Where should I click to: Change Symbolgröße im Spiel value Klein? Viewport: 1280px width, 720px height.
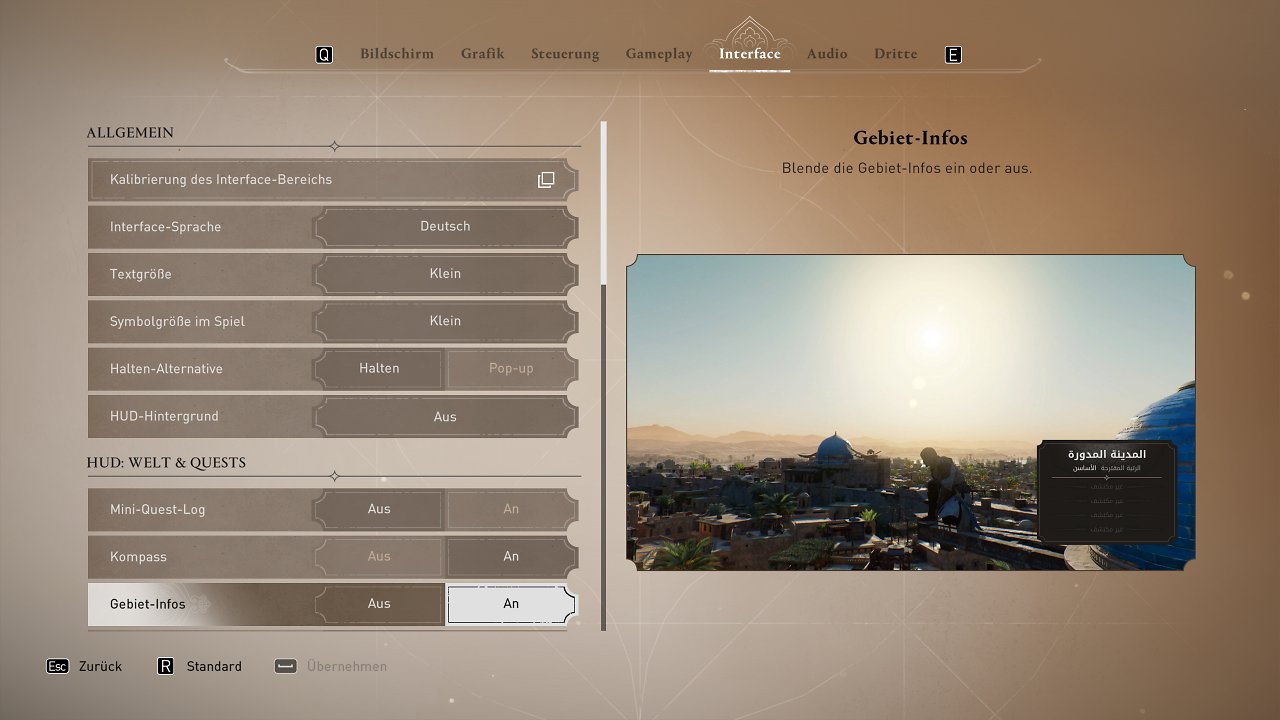coord(445,322)
